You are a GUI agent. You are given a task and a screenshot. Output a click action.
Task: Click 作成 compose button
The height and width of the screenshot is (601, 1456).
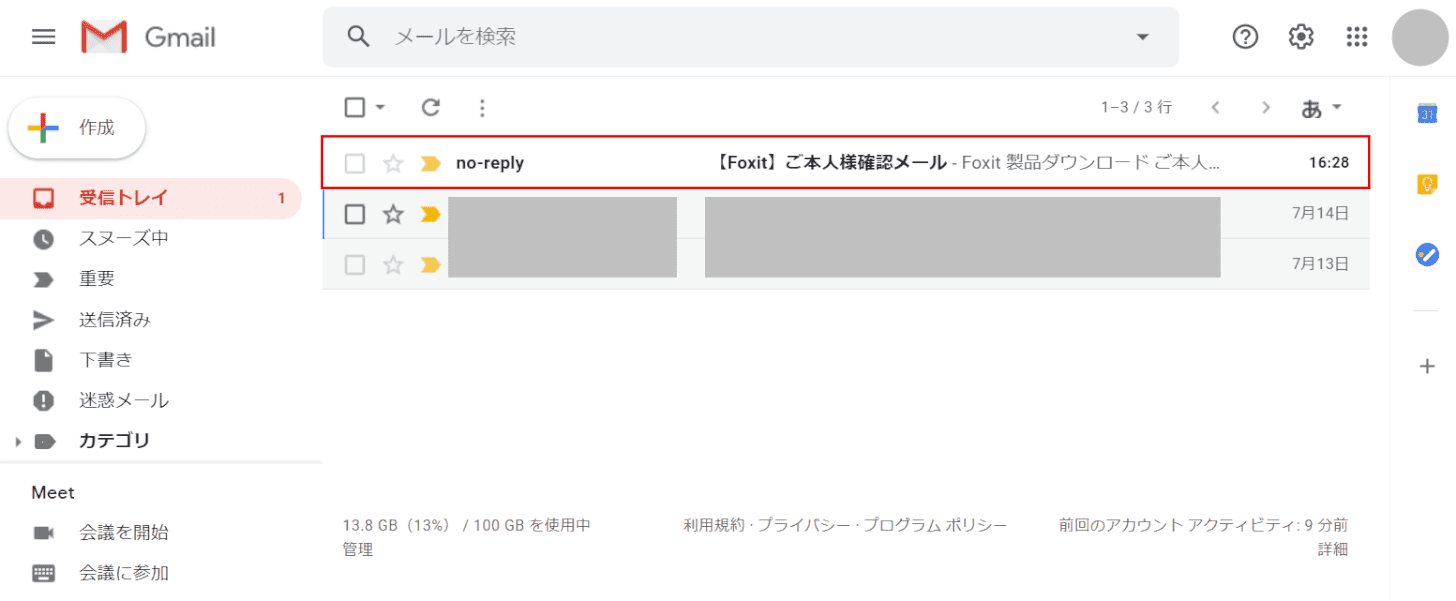click(77, 128)
